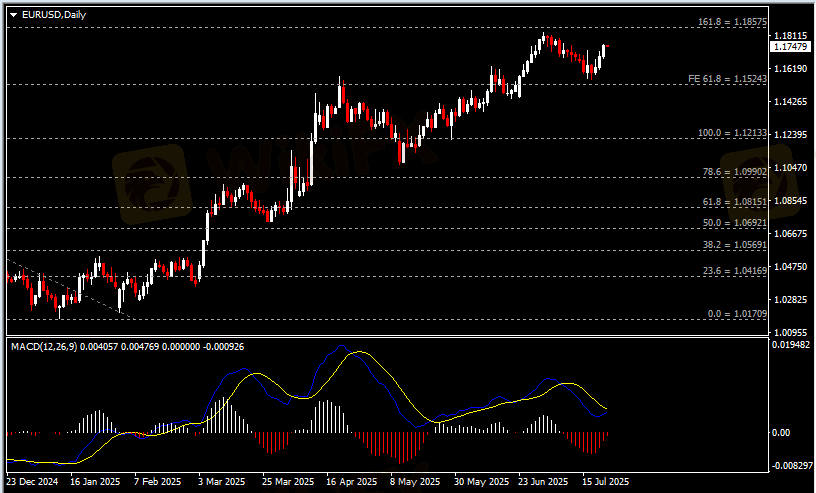816x493 pixels.
Task: Click the 23 Dec 2024 date marker
Action: [32, 482]
